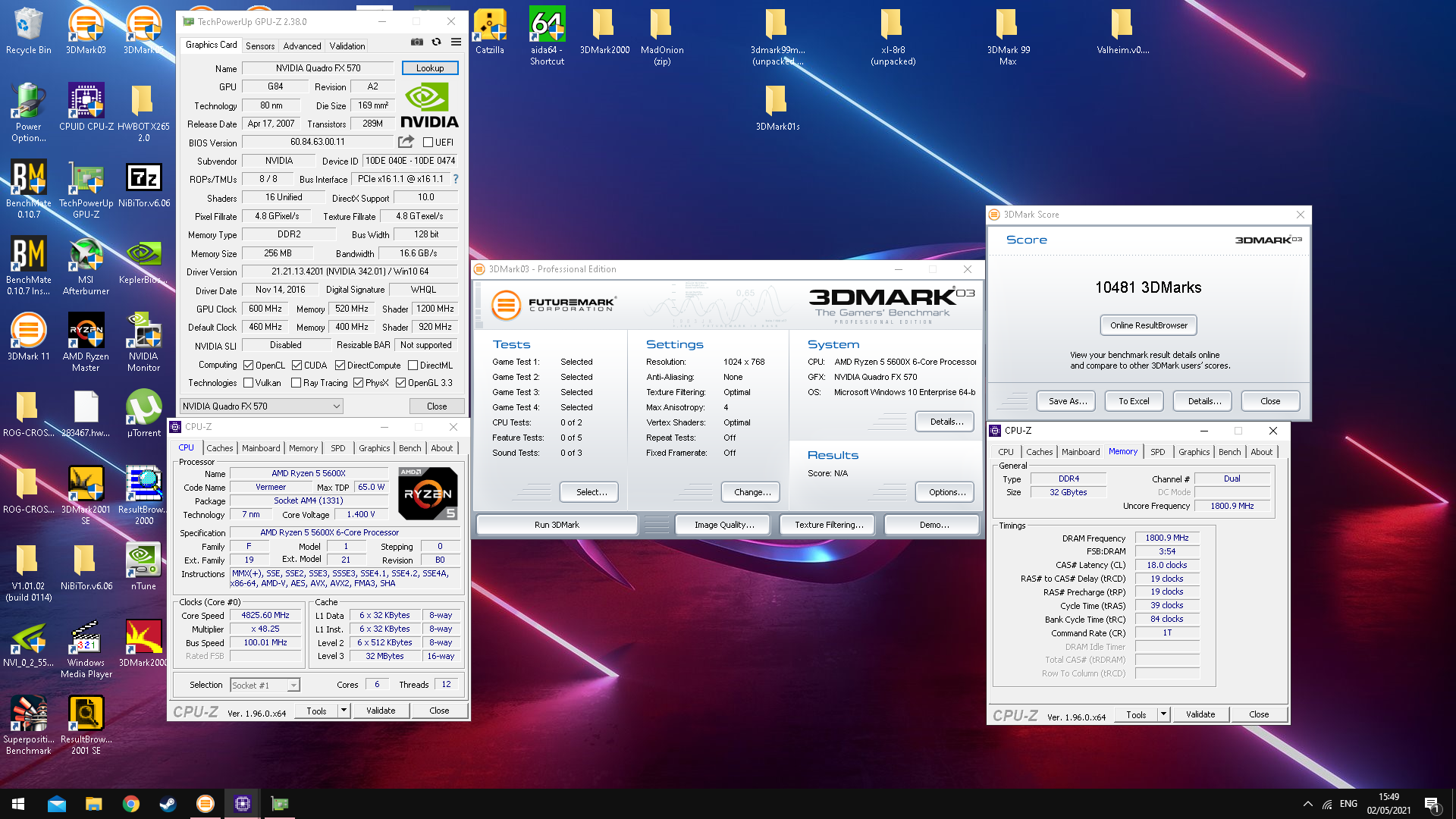Click Run 3DMark button
Viewport: 1456px width, 819px height.
tap(557, 525)
